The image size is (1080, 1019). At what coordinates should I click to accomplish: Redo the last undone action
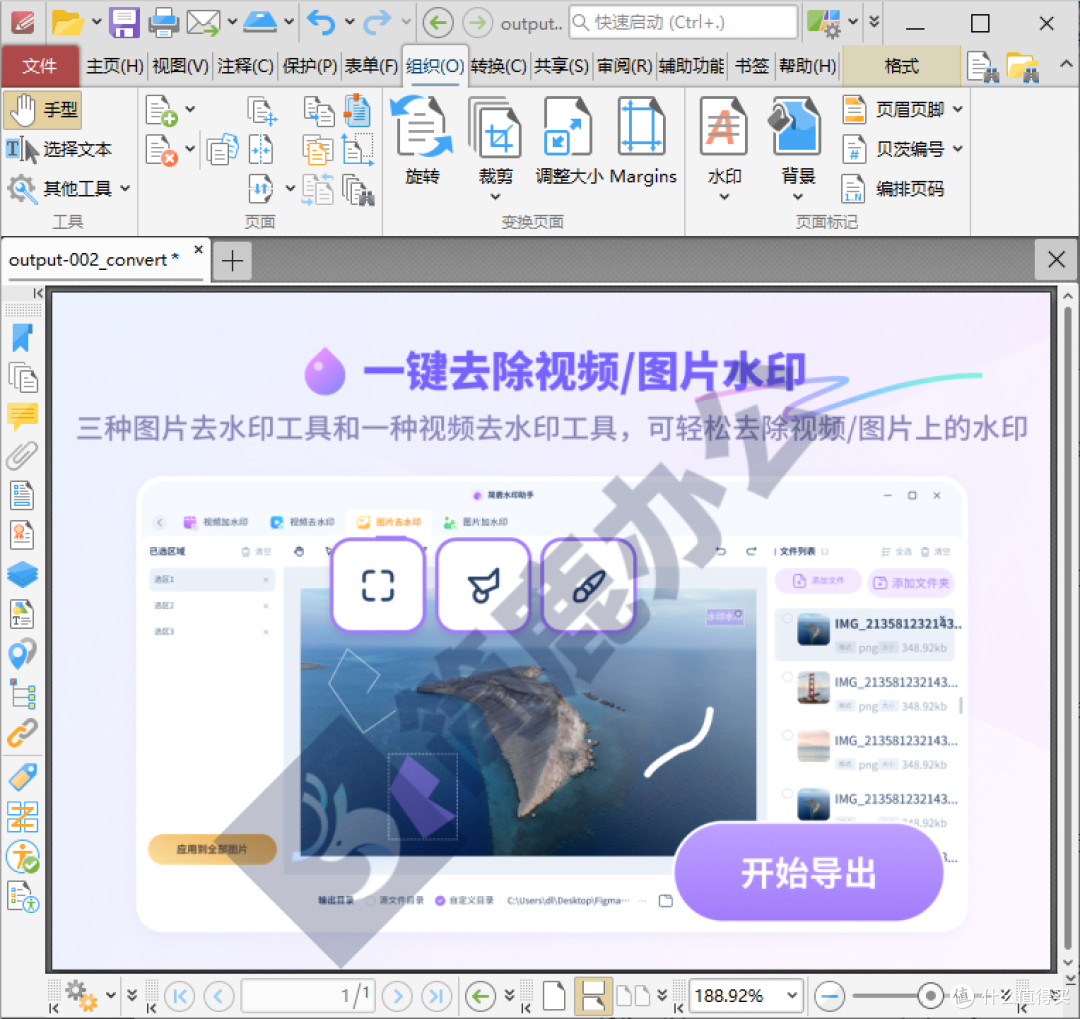[x=377, y=23]
